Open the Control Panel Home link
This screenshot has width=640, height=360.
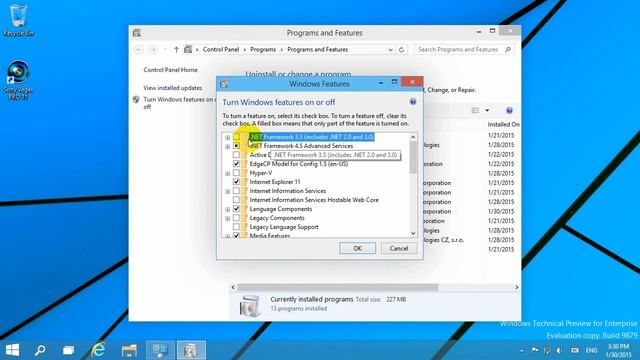[x=170, y=70]
